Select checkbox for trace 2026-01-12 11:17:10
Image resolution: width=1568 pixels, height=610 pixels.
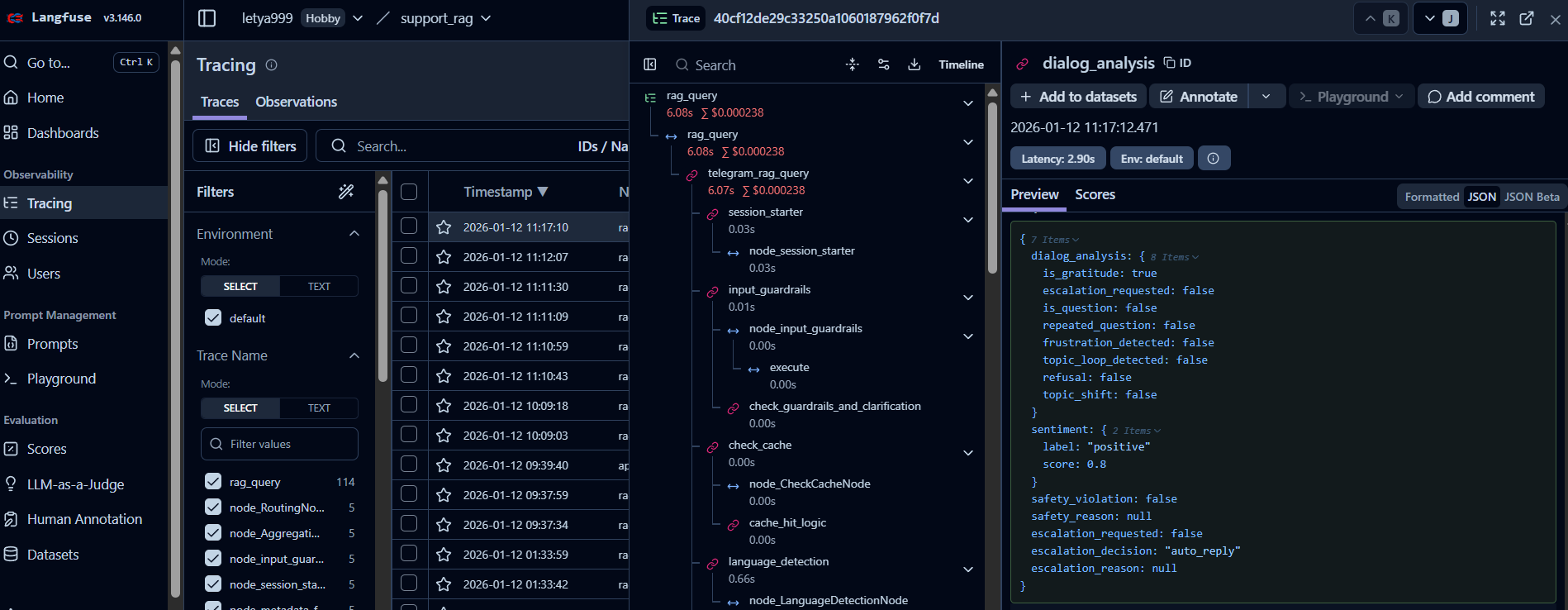tap(409, 226)
